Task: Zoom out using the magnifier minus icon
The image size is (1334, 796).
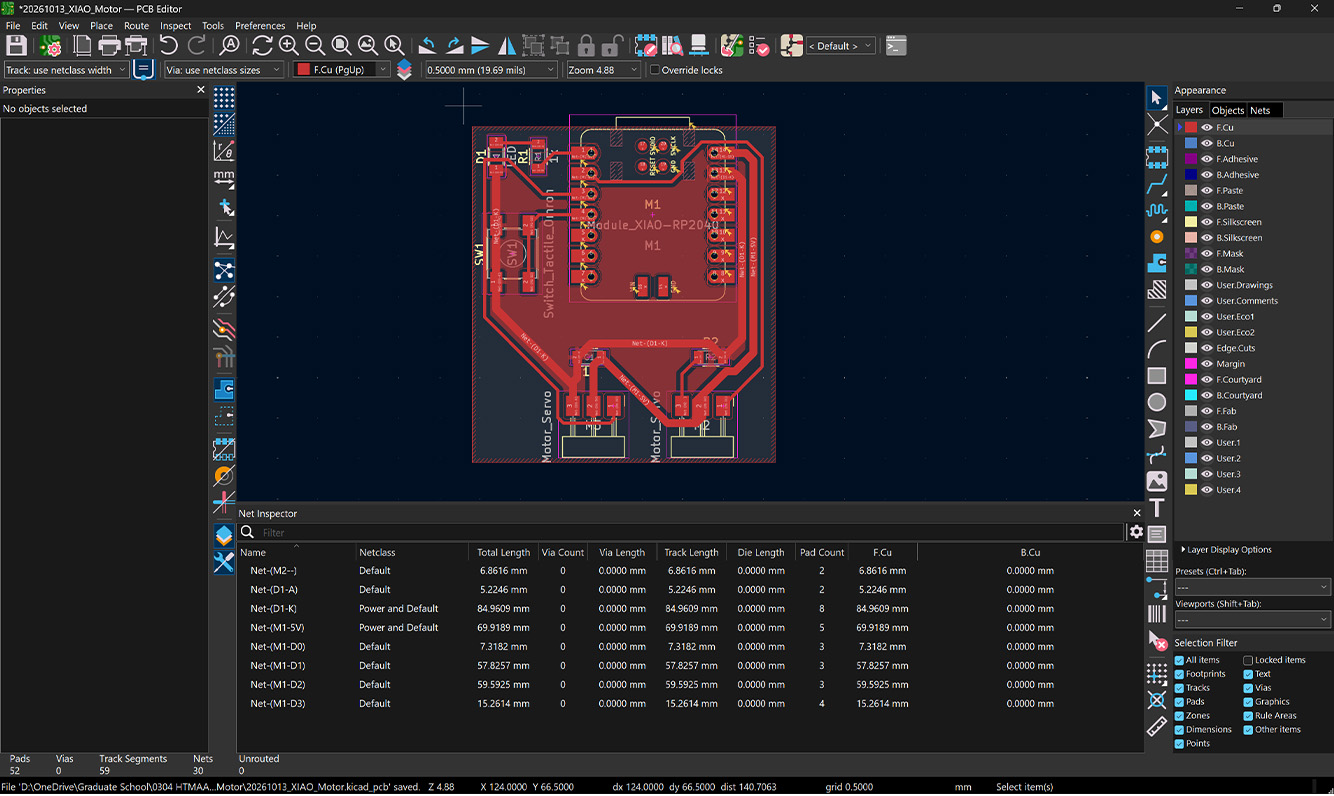Action: click(314, 45)
